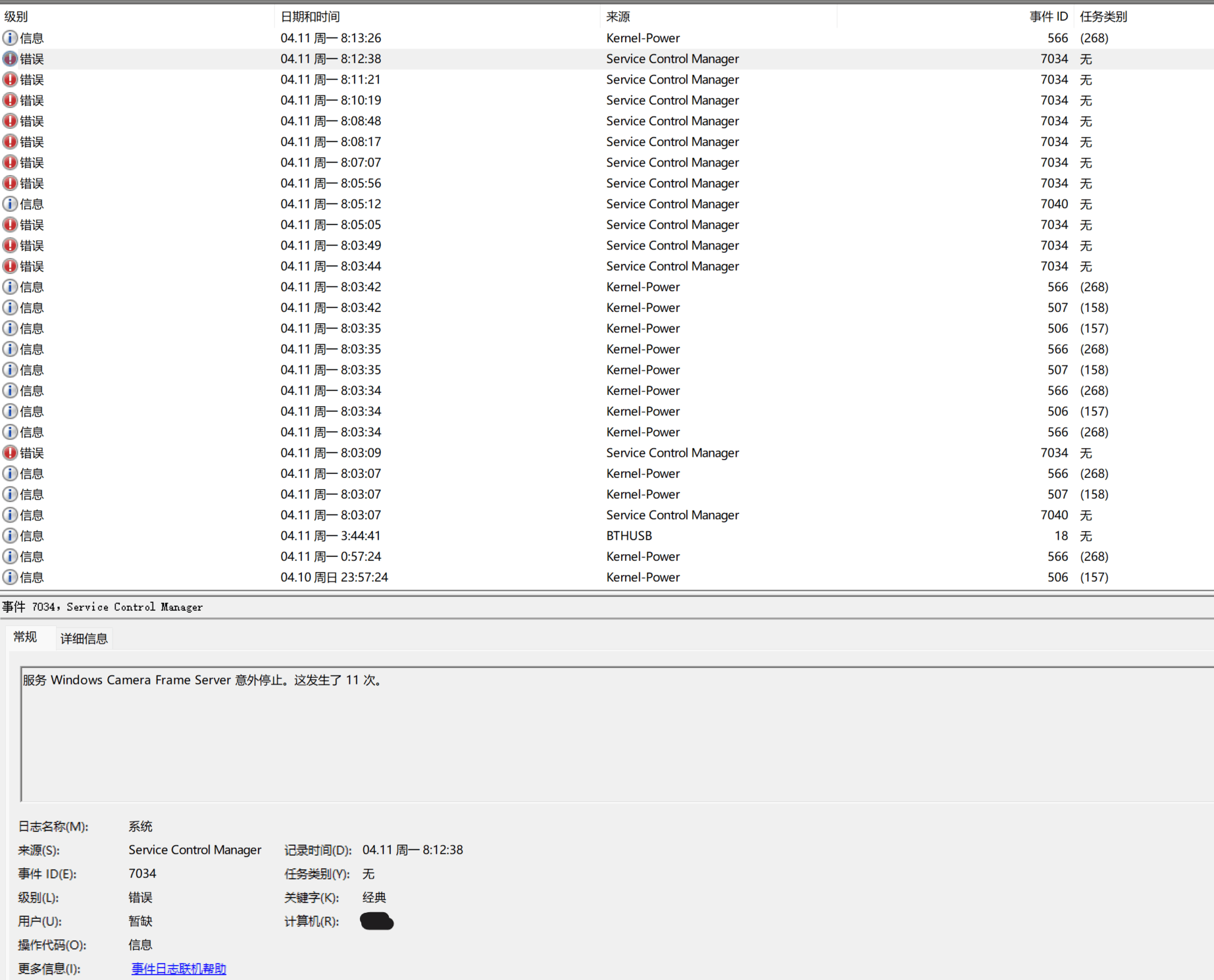Sort by the 事件 ID column header
Screen dimensions: 1214x980
tap(1048, 16)
